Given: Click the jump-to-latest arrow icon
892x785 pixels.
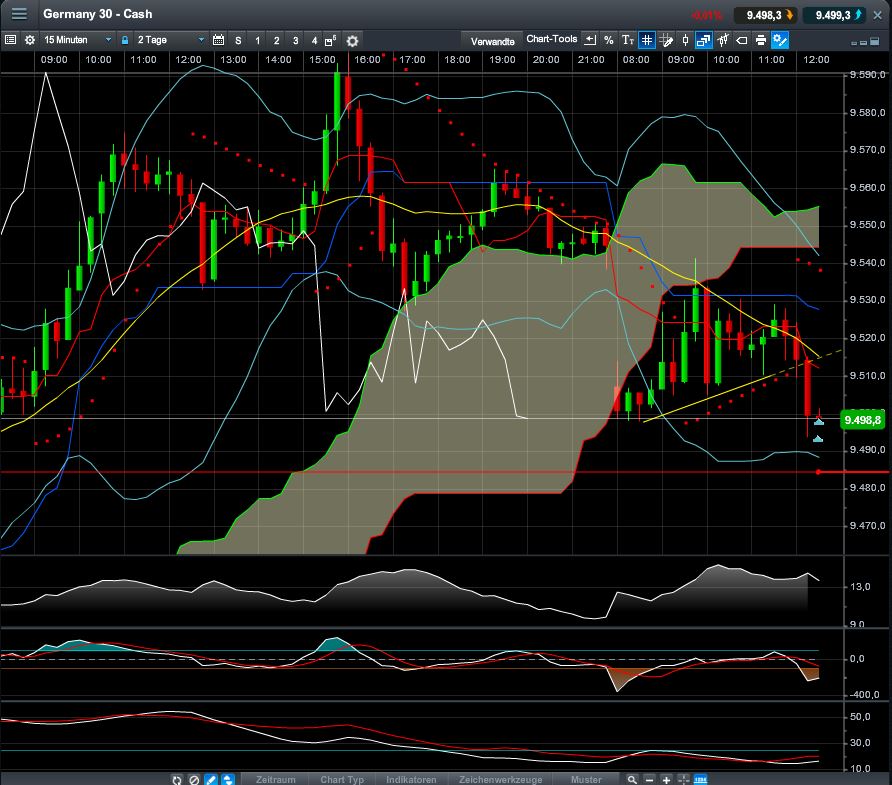Looking at the screenshot, I should 590,40.
